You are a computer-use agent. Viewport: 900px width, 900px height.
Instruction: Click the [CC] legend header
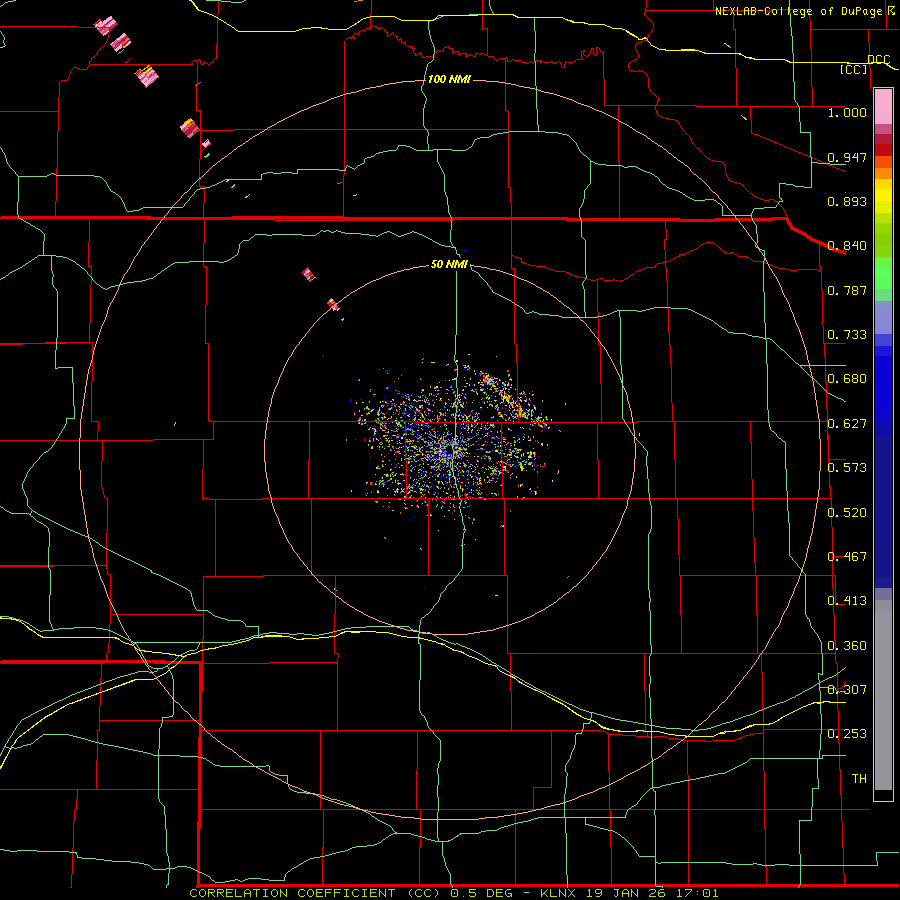pos(854,69)
